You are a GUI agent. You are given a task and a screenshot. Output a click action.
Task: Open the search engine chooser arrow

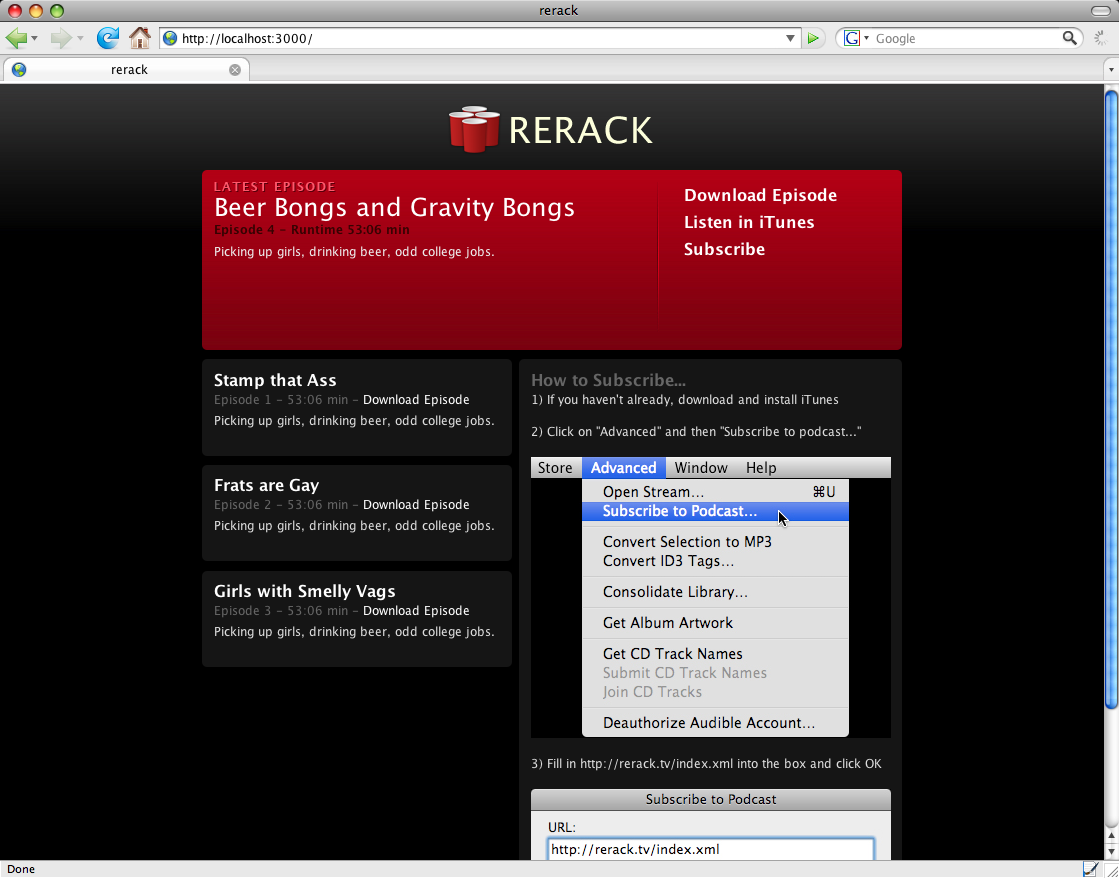coord(866,39)
